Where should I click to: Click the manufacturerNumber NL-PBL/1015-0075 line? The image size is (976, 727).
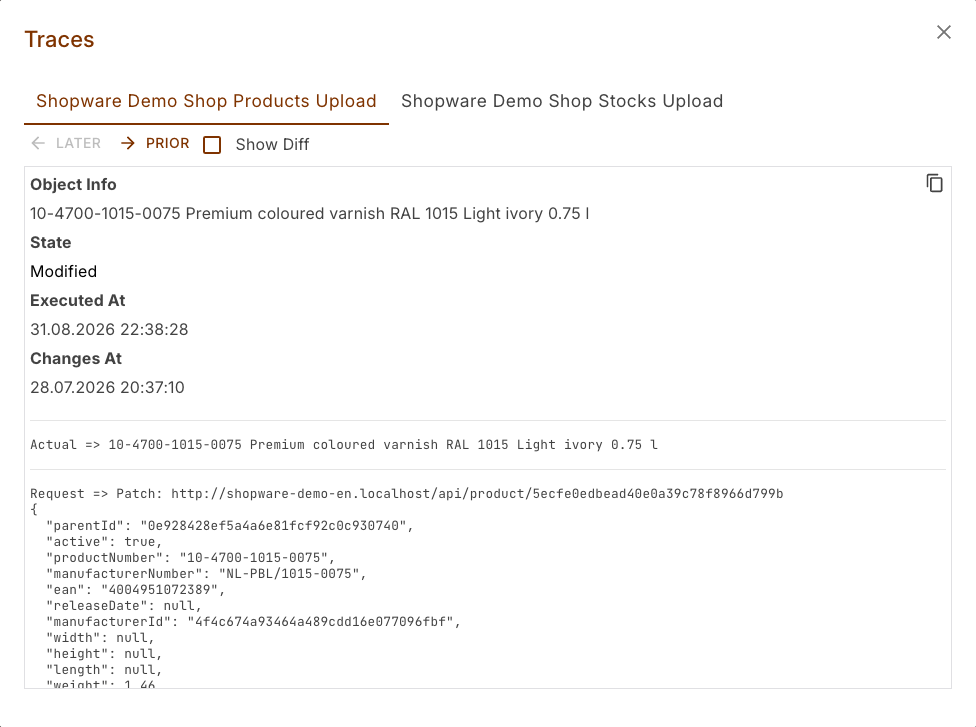(x=206, y=574)
